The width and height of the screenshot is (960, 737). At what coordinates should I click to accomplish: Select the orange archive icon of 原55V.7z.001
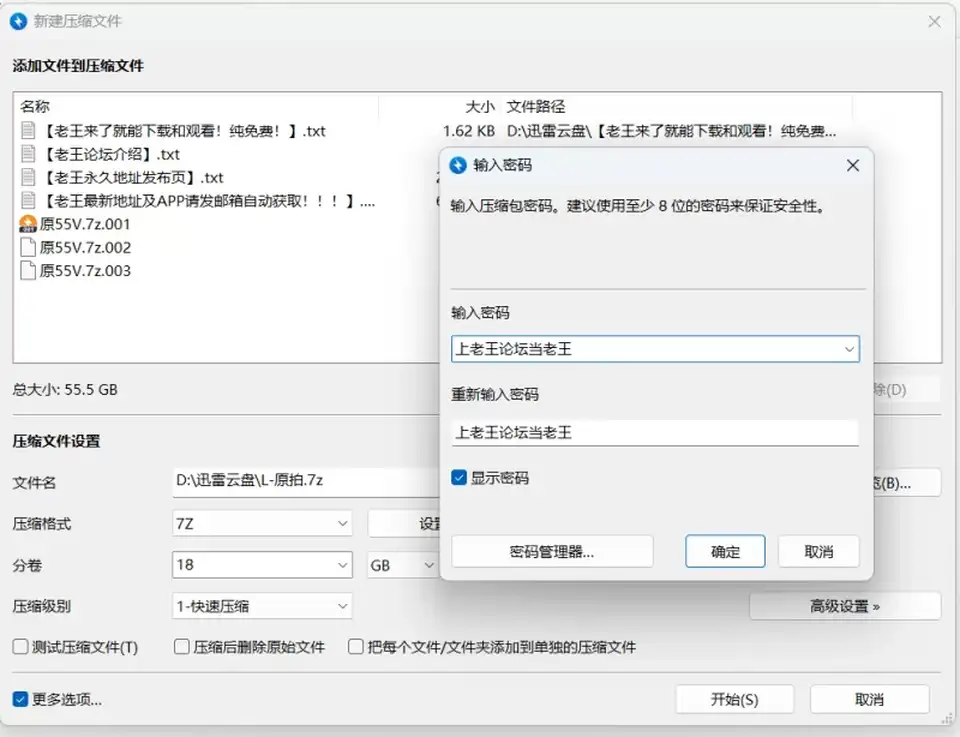(28, 224)
